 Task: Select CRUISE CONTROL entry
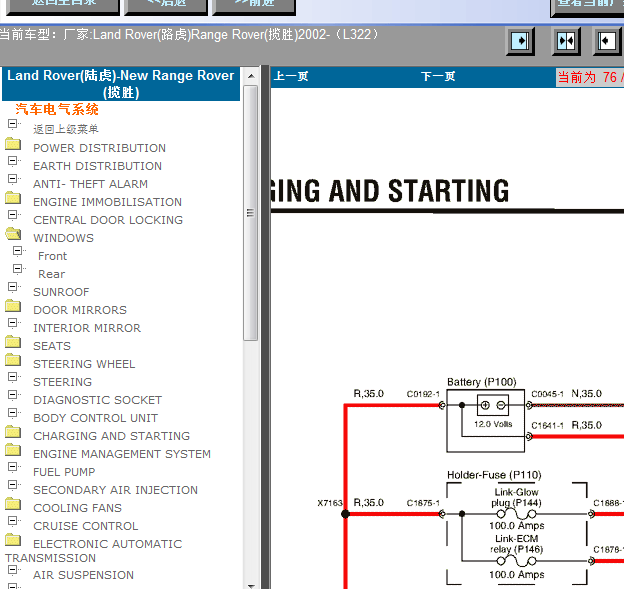86,526
